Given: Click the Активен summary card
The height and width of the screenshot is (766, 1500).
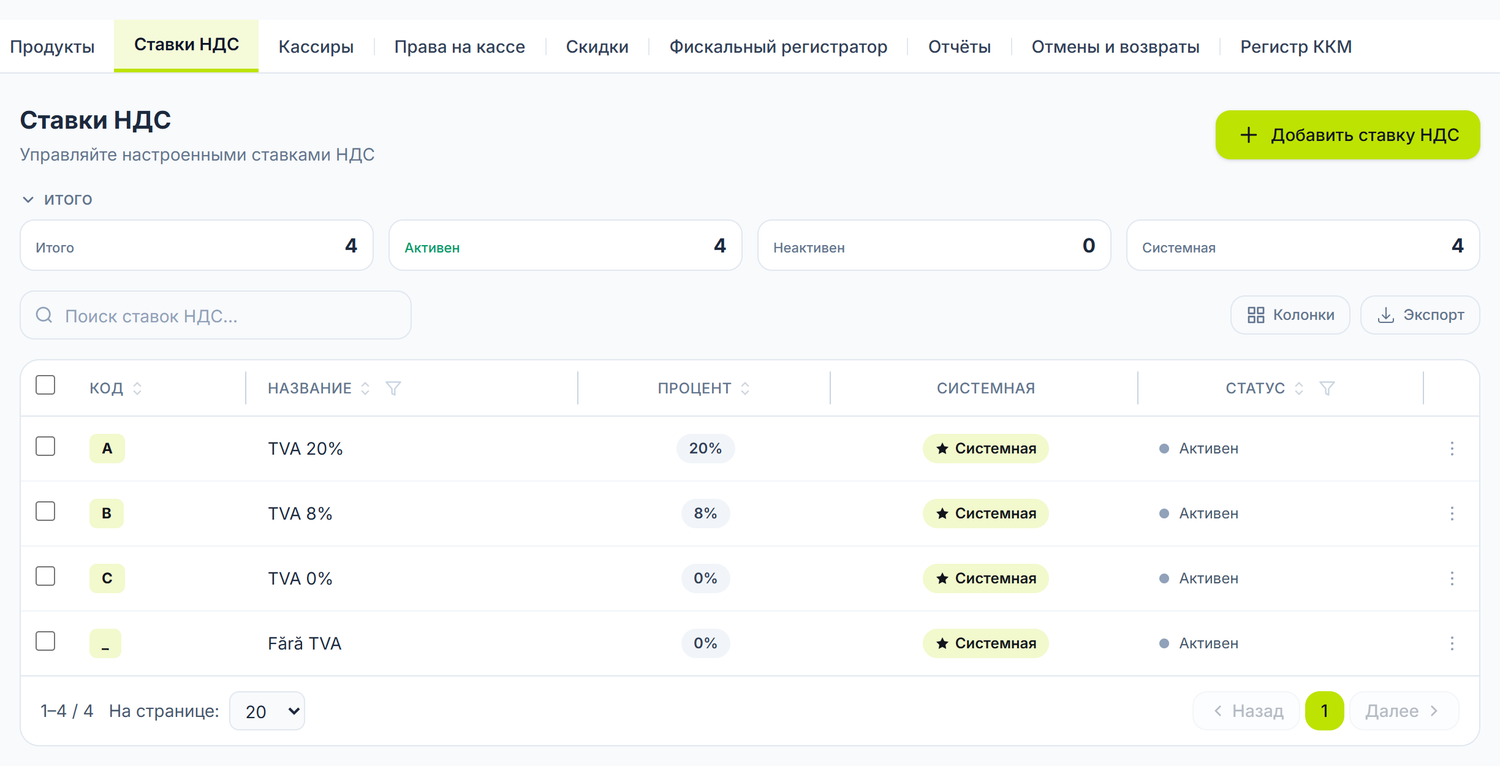Looking at the screenshot, I should click(565, 246).
